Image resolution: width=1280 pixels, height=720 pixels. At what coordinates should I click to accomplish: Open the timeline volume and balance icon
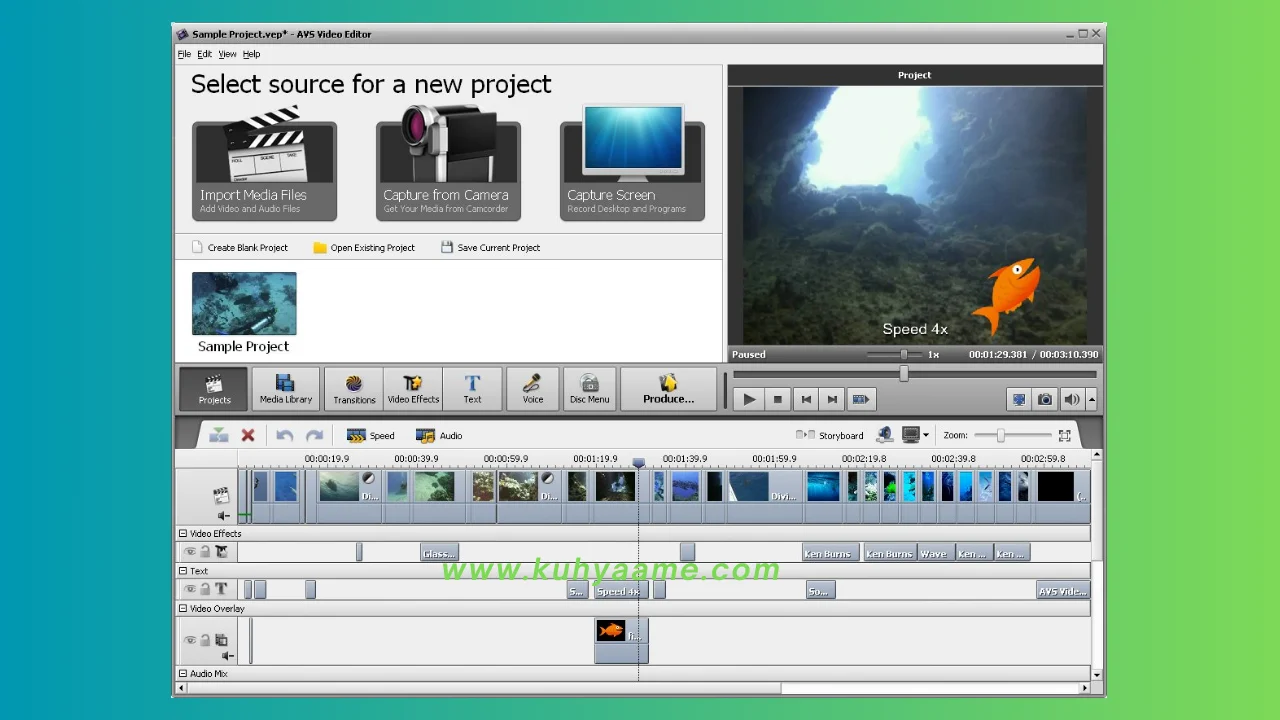pyautogui.click(x=884, y=435)
